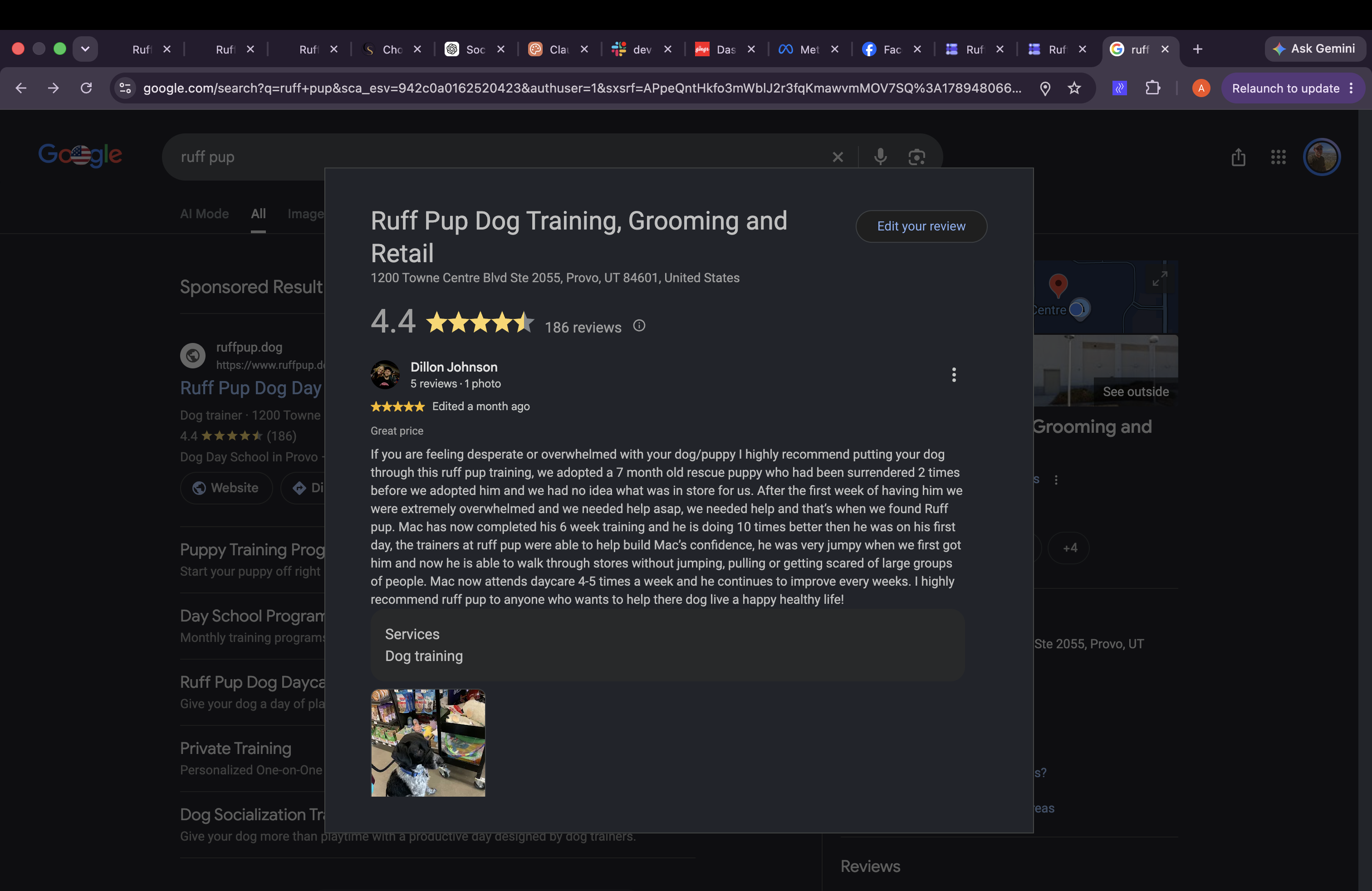The image size is (1372, 891).
Task: Bookmark this page with the star icon
Action: tap(1074, 88)
